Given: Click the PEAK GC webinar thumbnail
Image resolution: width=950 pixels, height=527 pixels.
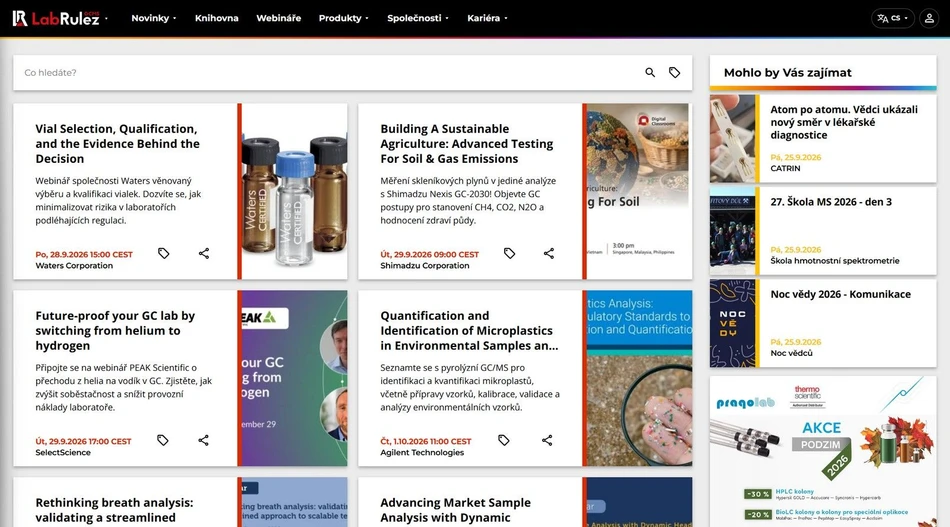Looking at the screenshot, I should [x=294, y=378].
